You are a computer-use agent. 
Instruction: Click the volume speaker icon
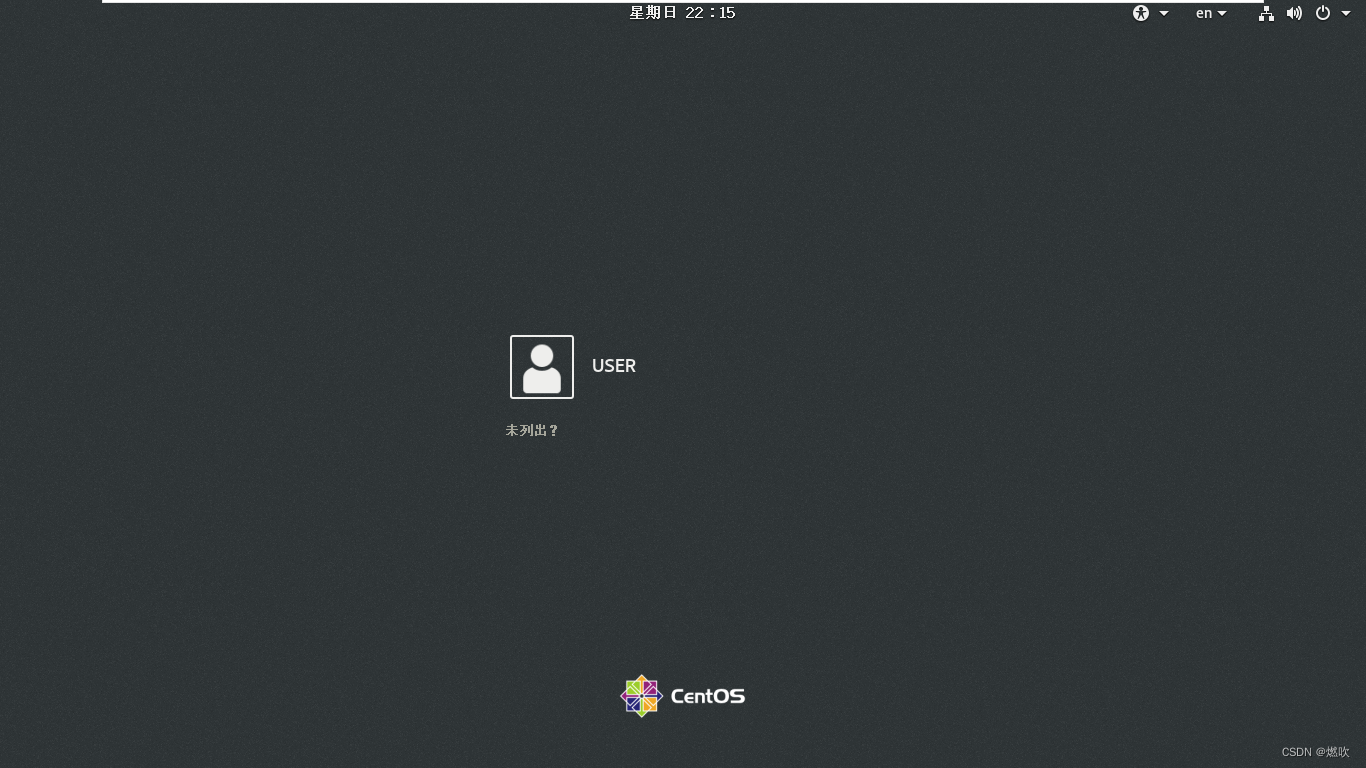coord(1294,13)
